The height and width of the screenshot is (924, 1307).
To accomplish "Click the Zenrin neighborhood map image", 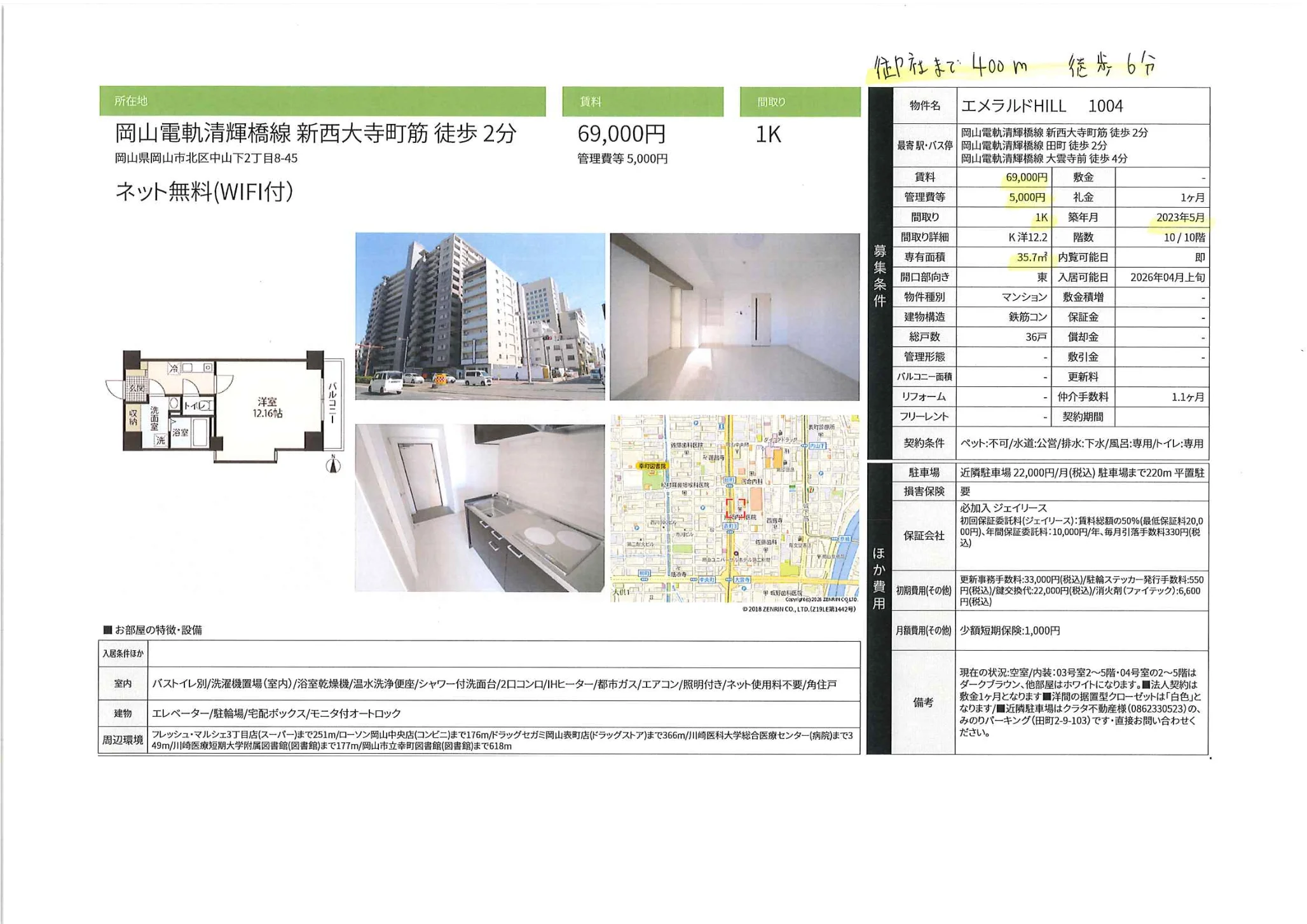I will coord(734,508).
